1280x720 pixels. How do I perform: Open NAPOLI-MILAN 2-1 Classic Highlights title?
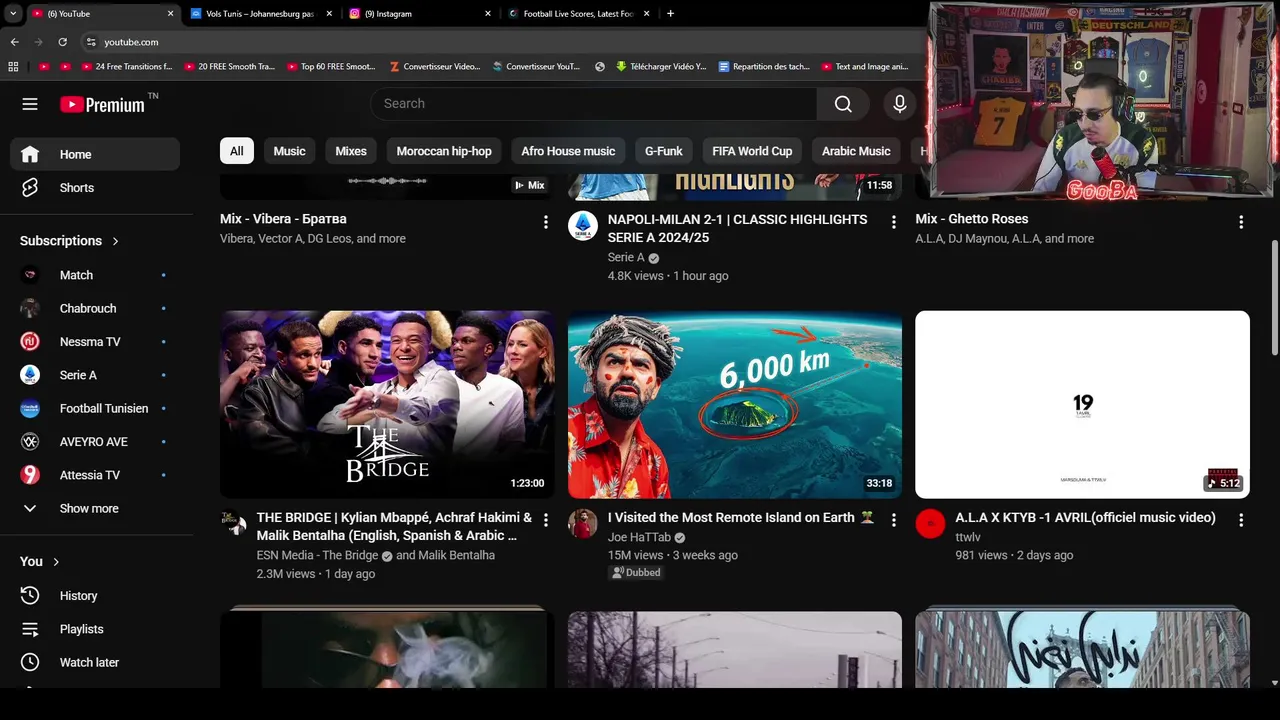[x=737, y=228]
